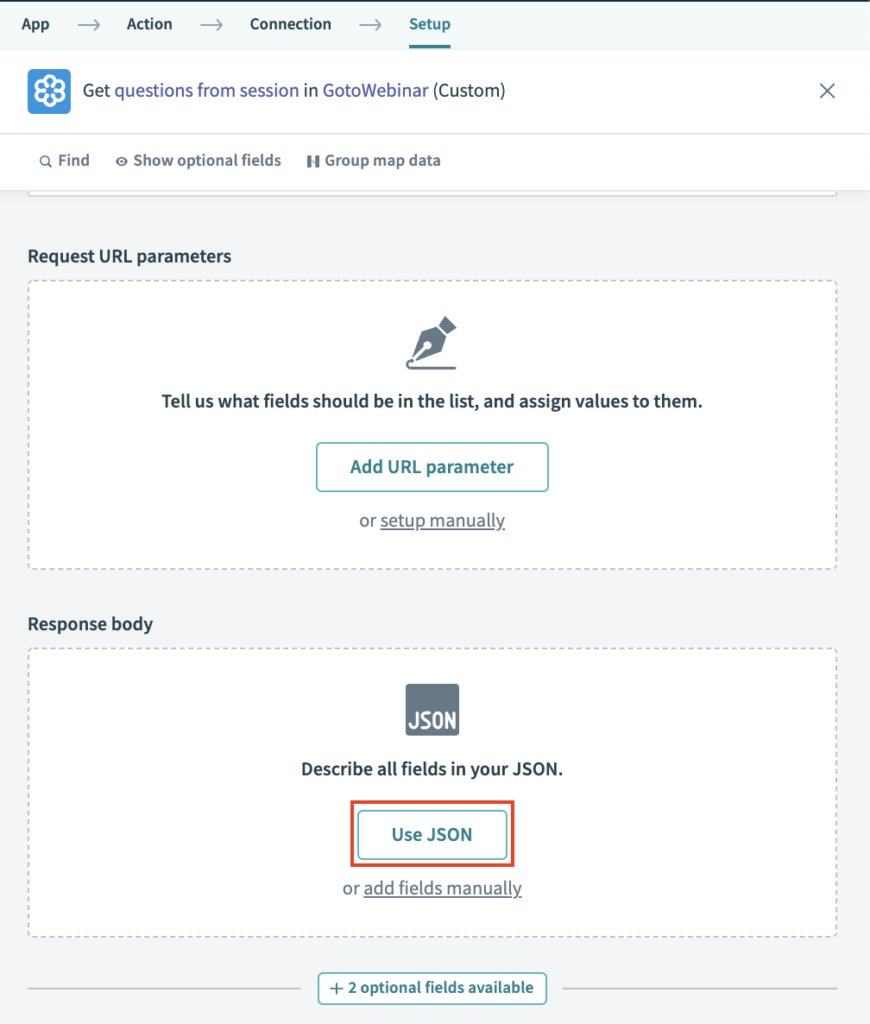870x1024 pixels.
Task: Open the Connection step
Action: coord(290,24)
